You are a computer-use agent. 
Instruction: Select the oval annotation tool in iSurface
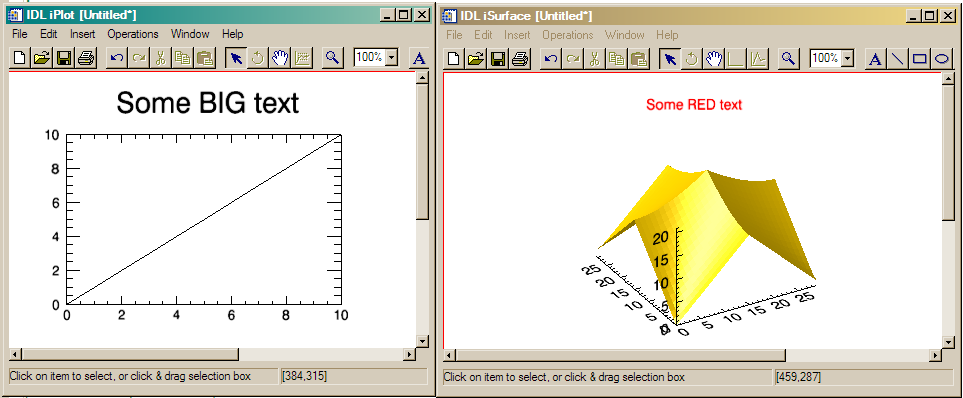tap(942, 59)
